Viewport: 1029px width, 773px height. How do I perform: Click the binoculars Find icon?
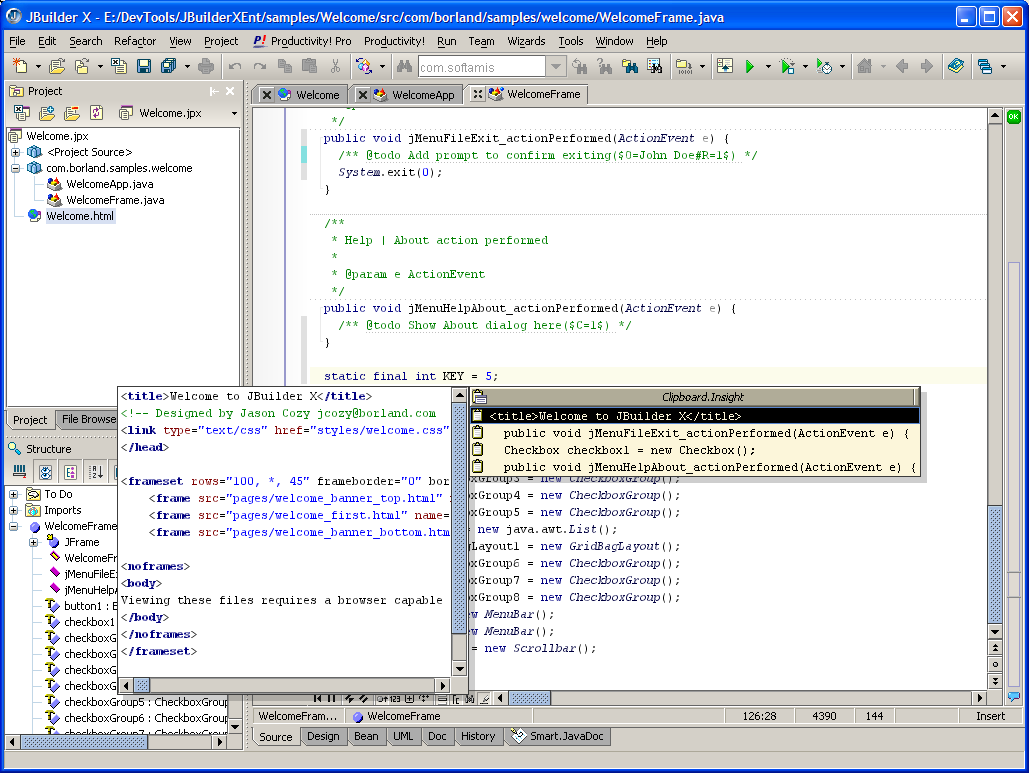(405, 67)
